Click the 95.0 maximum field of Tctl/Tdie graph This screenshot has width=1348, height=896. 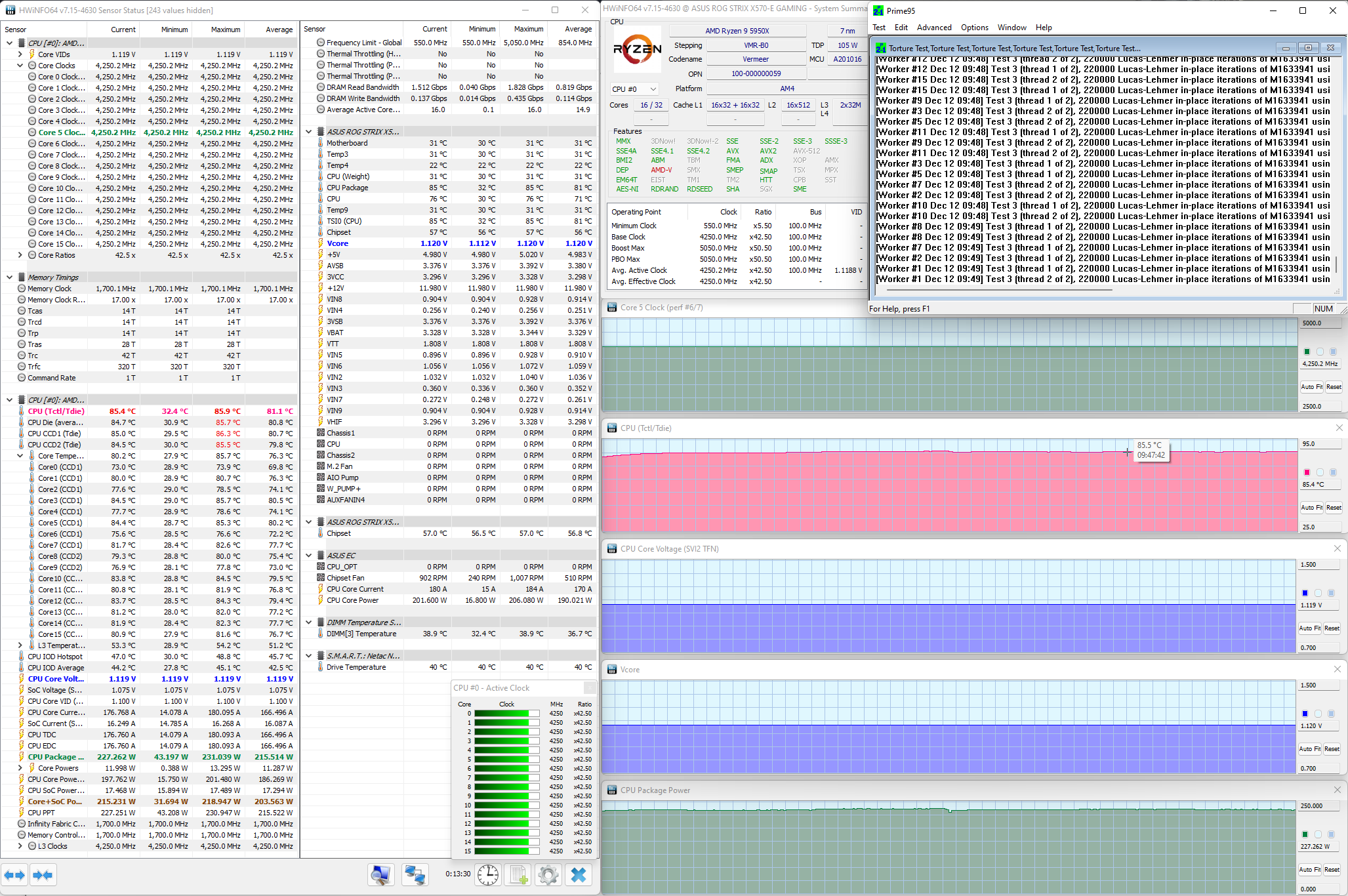1320,444
